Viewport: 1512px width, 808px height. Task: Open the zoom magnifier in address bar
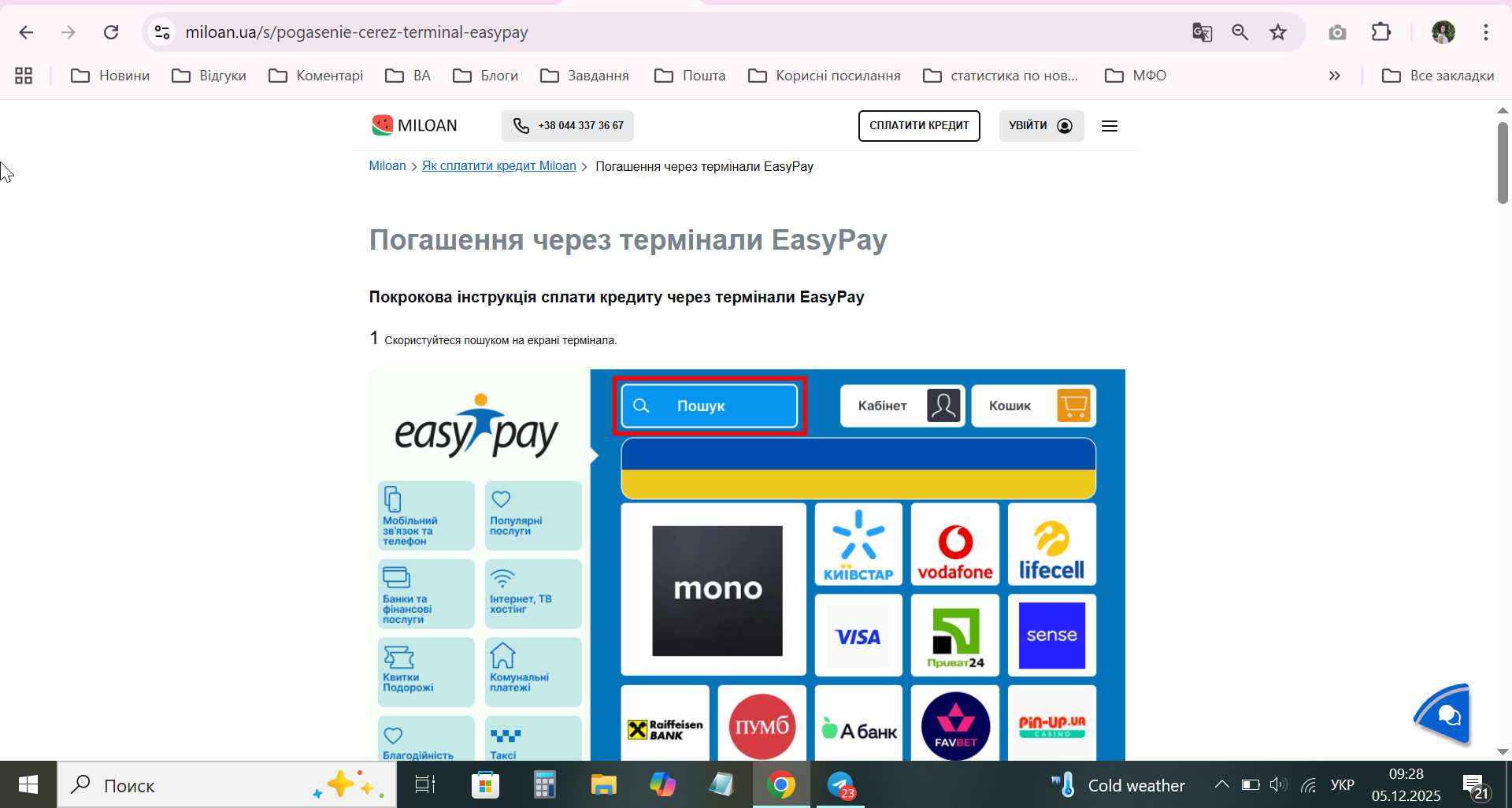point(1240,32)
